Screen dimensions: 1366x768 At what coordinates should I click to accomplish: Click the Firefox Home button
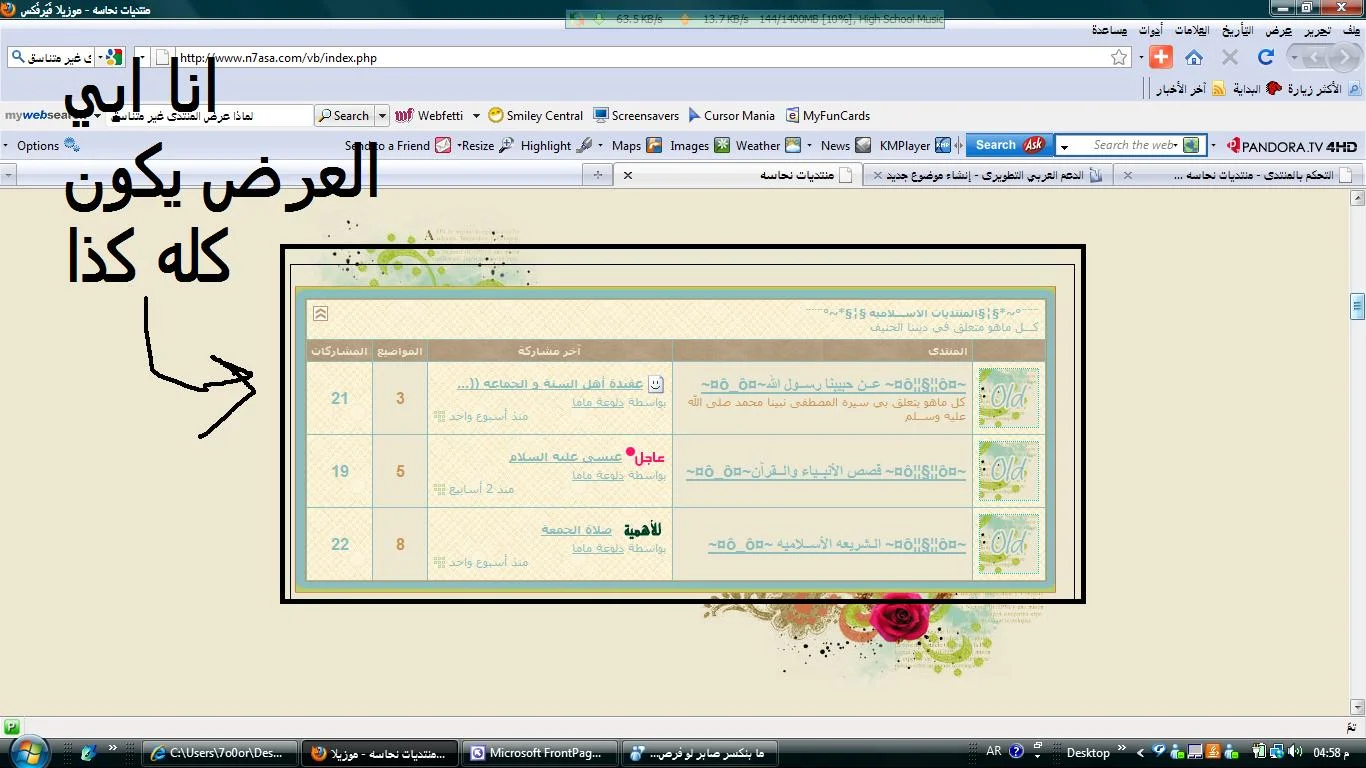click(x=1194, y=58)
